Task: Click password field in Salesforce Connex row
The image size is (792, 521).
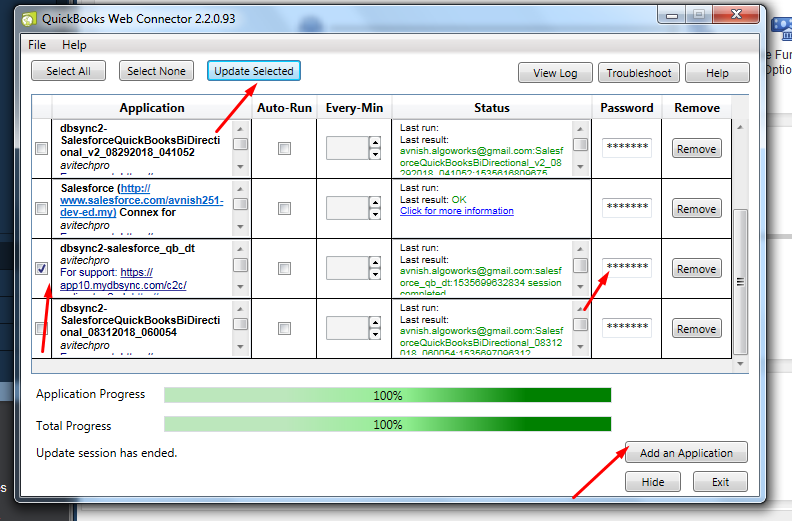Action: point(627,207)
